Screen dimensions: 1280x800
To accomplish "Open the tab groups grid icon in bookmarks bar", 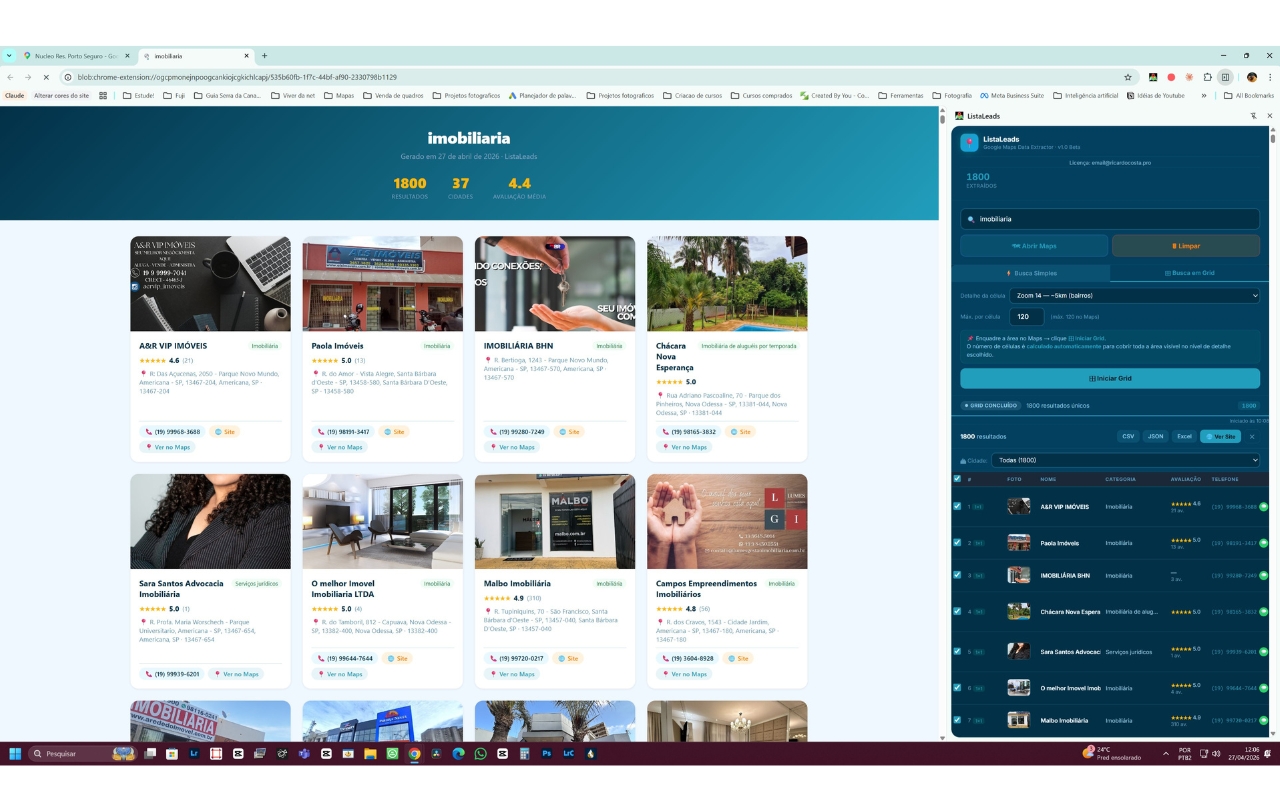I will [103, 96].
